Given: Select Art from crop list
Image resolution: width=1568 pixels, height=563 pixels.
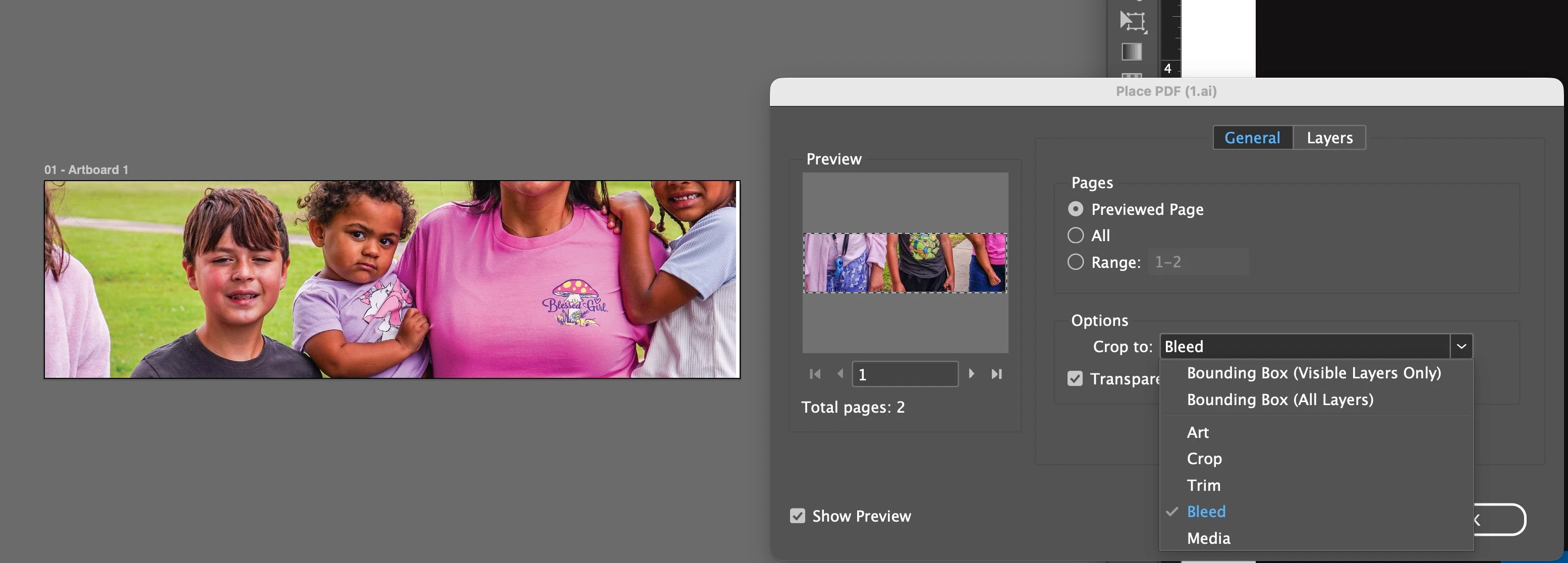Looking at the screenshot, I should pos(1197,432).
